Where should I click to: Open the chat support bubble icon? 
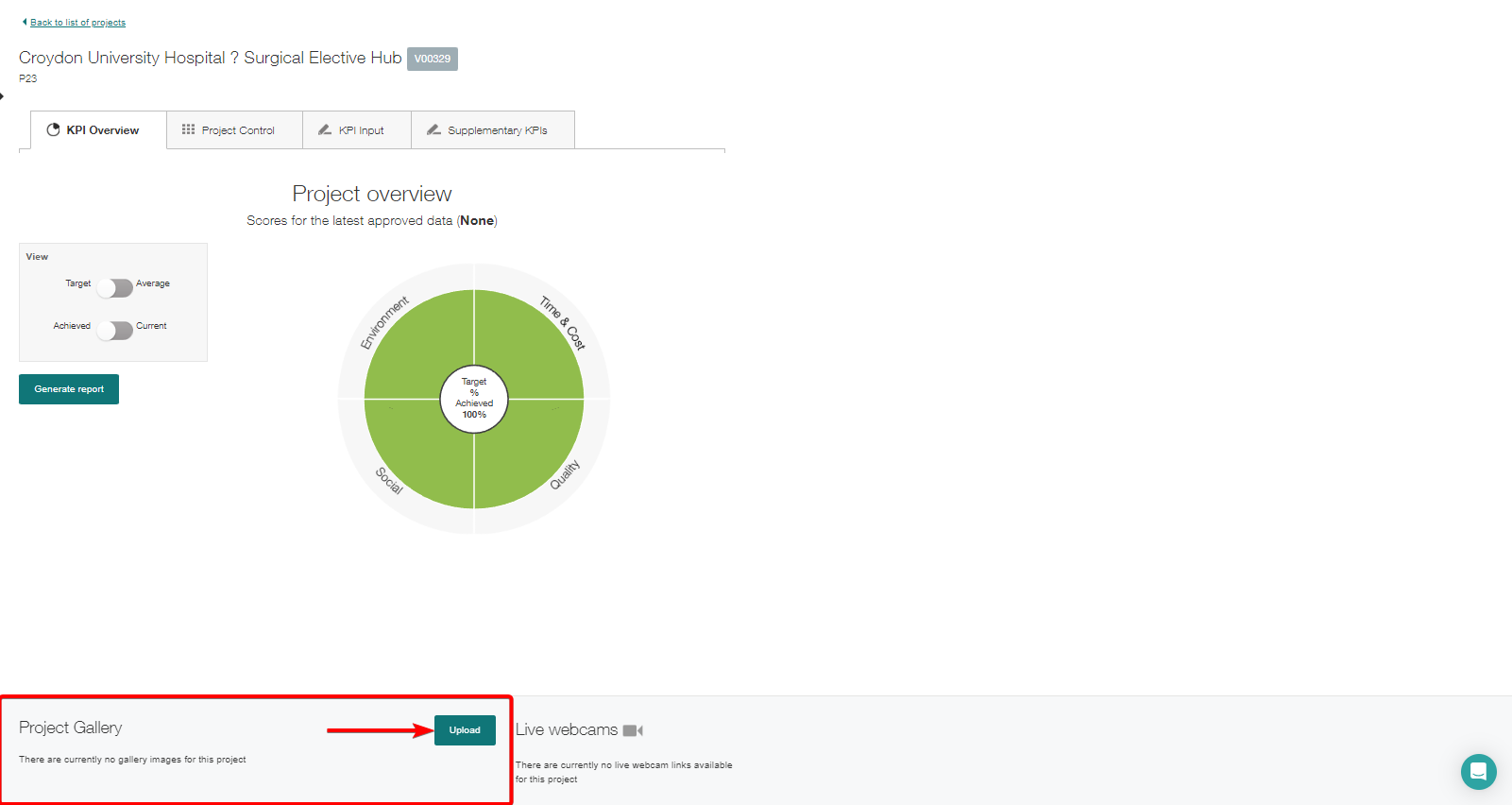pos(1478,772)
